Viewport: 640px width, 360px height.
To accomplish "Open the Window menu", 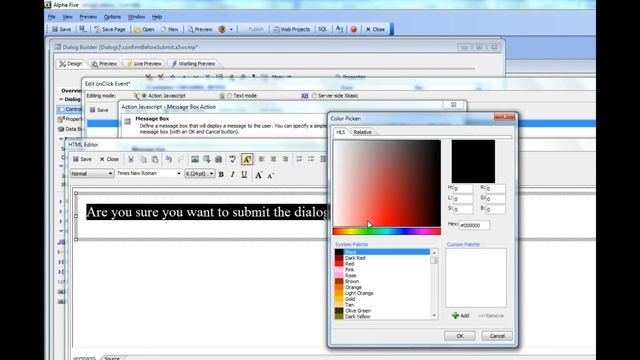I will coord(136,17).
